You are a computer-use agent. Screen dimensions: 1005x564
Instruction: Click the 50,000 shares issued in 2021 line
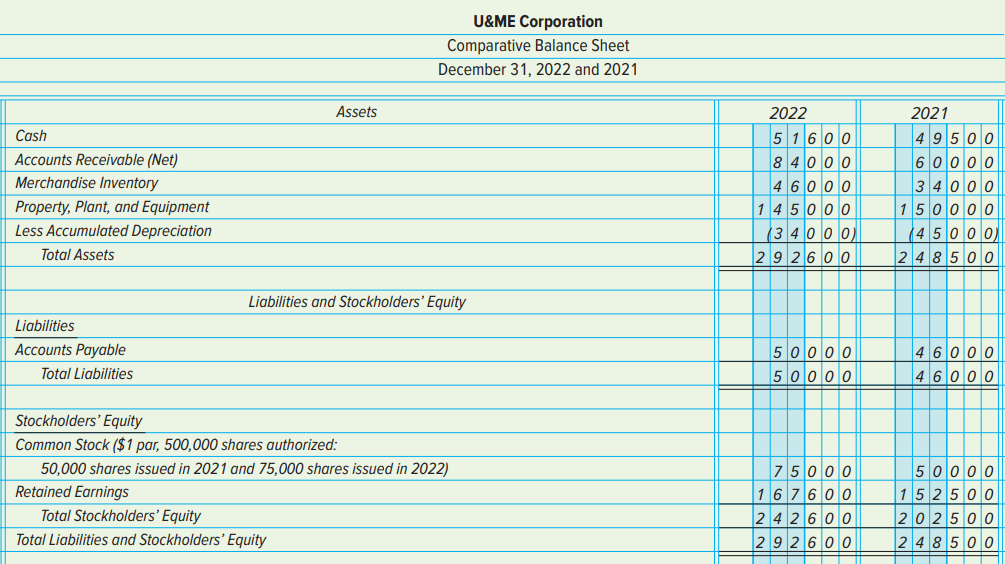[244, 469]
